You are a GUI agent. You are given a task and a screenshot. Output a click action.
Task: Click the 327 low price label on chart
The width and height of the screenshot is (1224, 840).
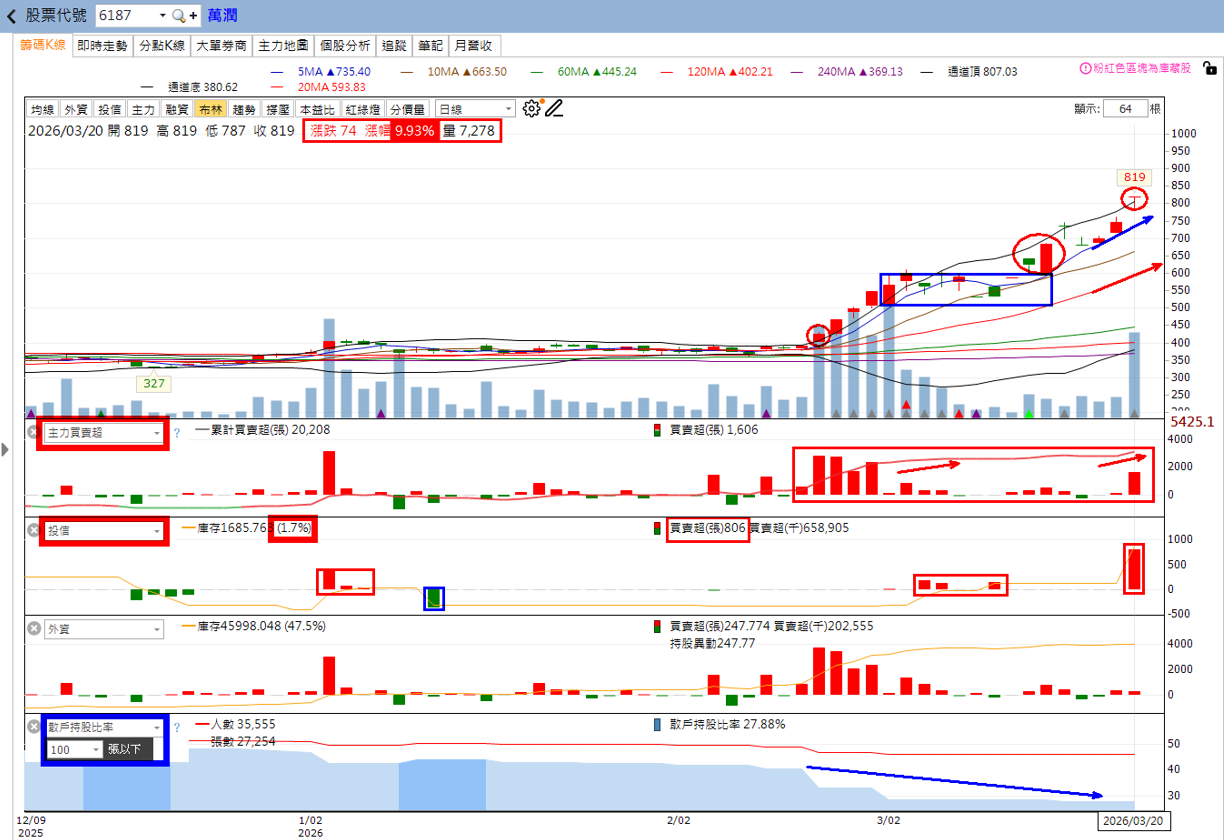pos(153,383)
